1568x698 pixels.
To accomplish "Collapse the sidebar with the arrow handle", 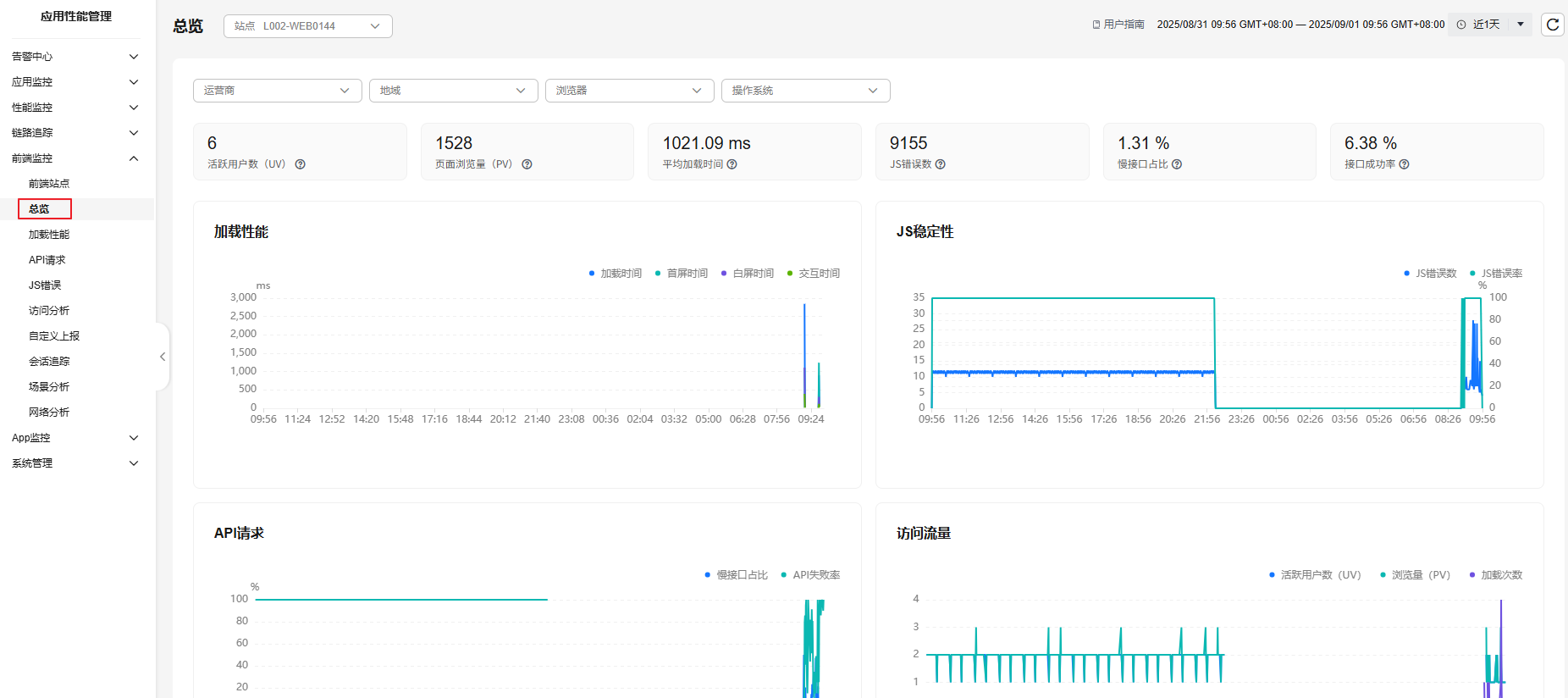I will coord(163,357).
